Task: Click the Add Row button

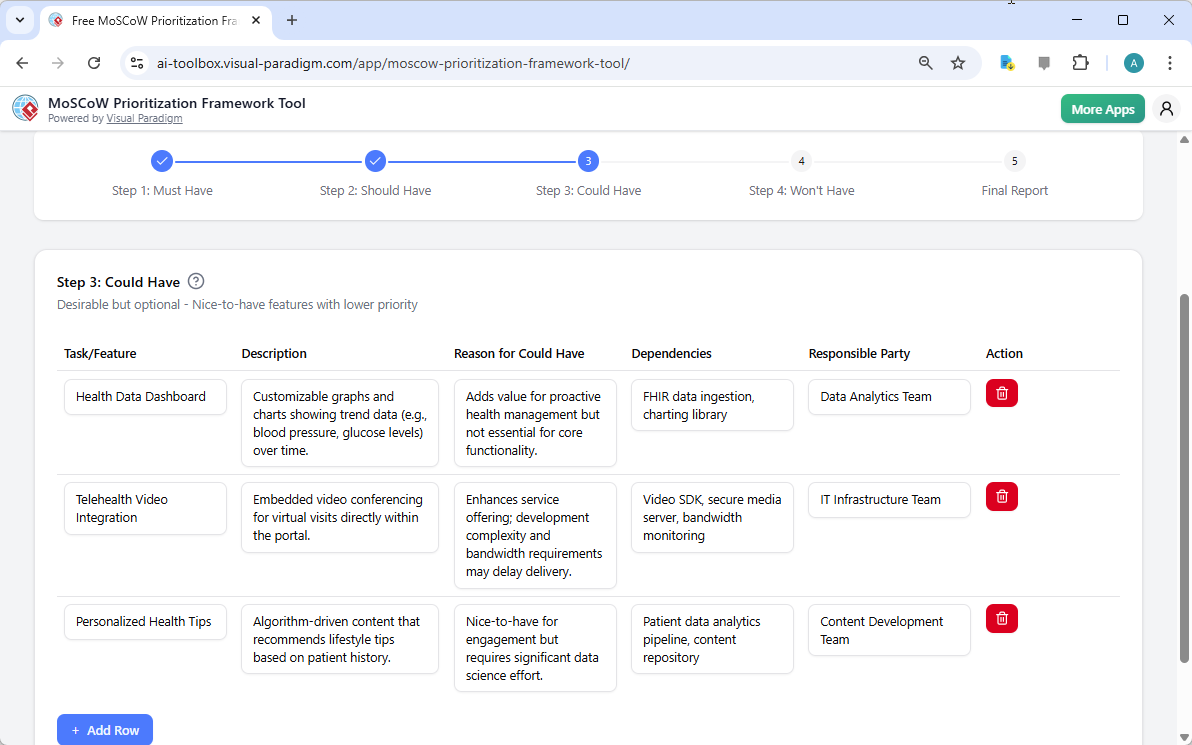Action: click(x=105, y=730)
